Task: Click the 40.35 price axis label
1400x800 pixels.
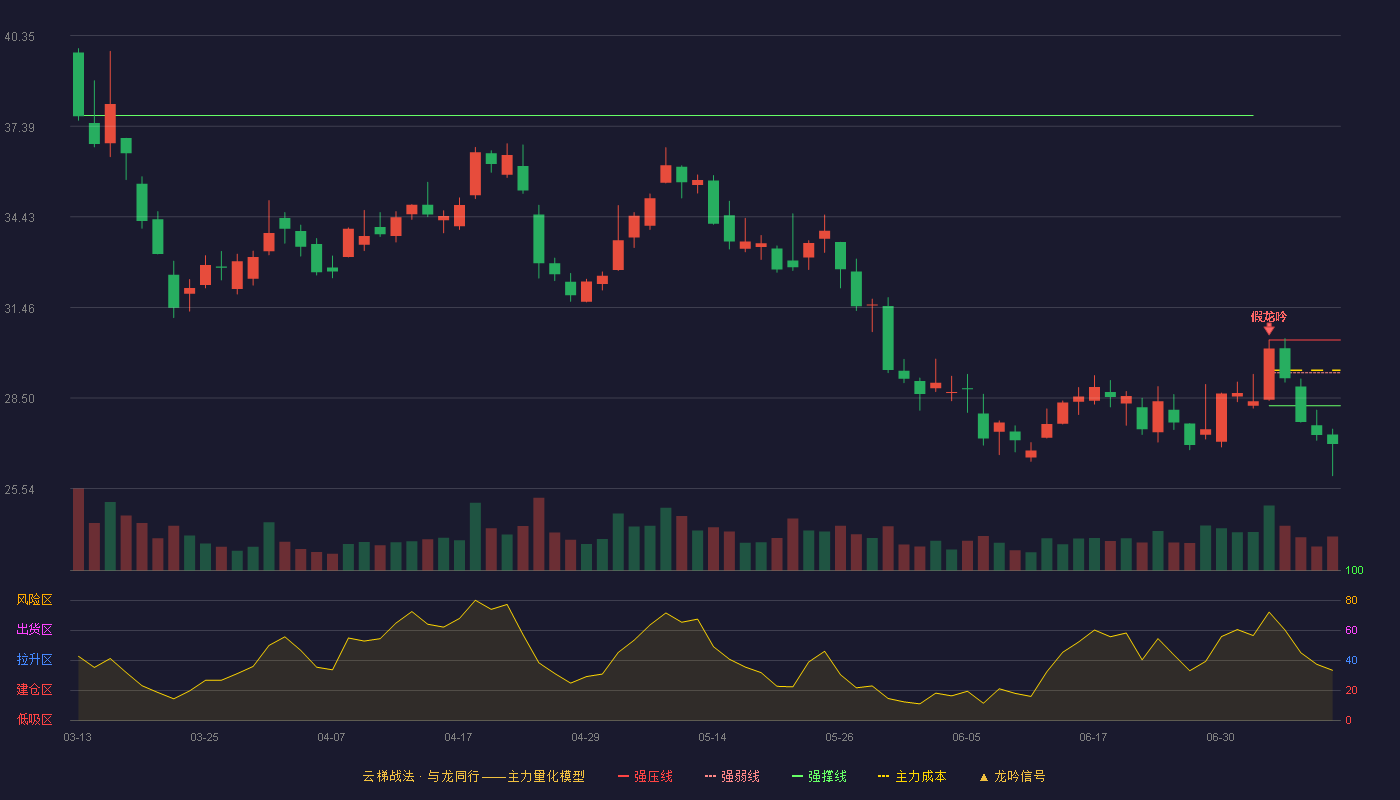Action: click(19, 36)
